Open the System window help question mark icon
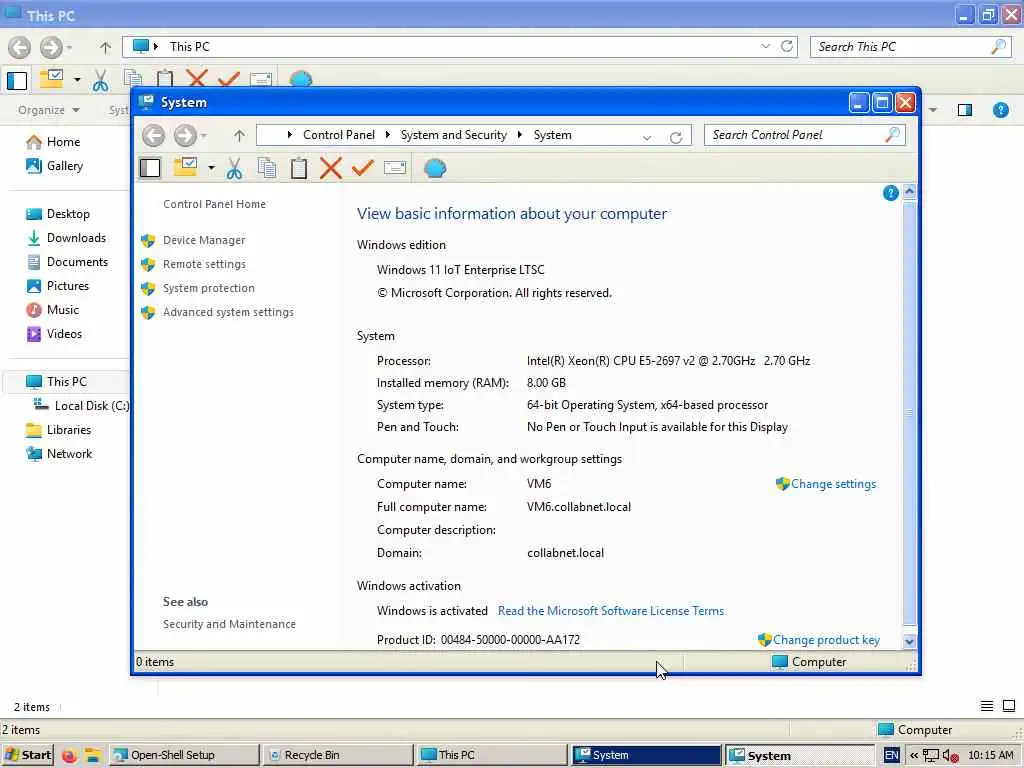This screenshot has width=1024, height=768. point(890,193)
